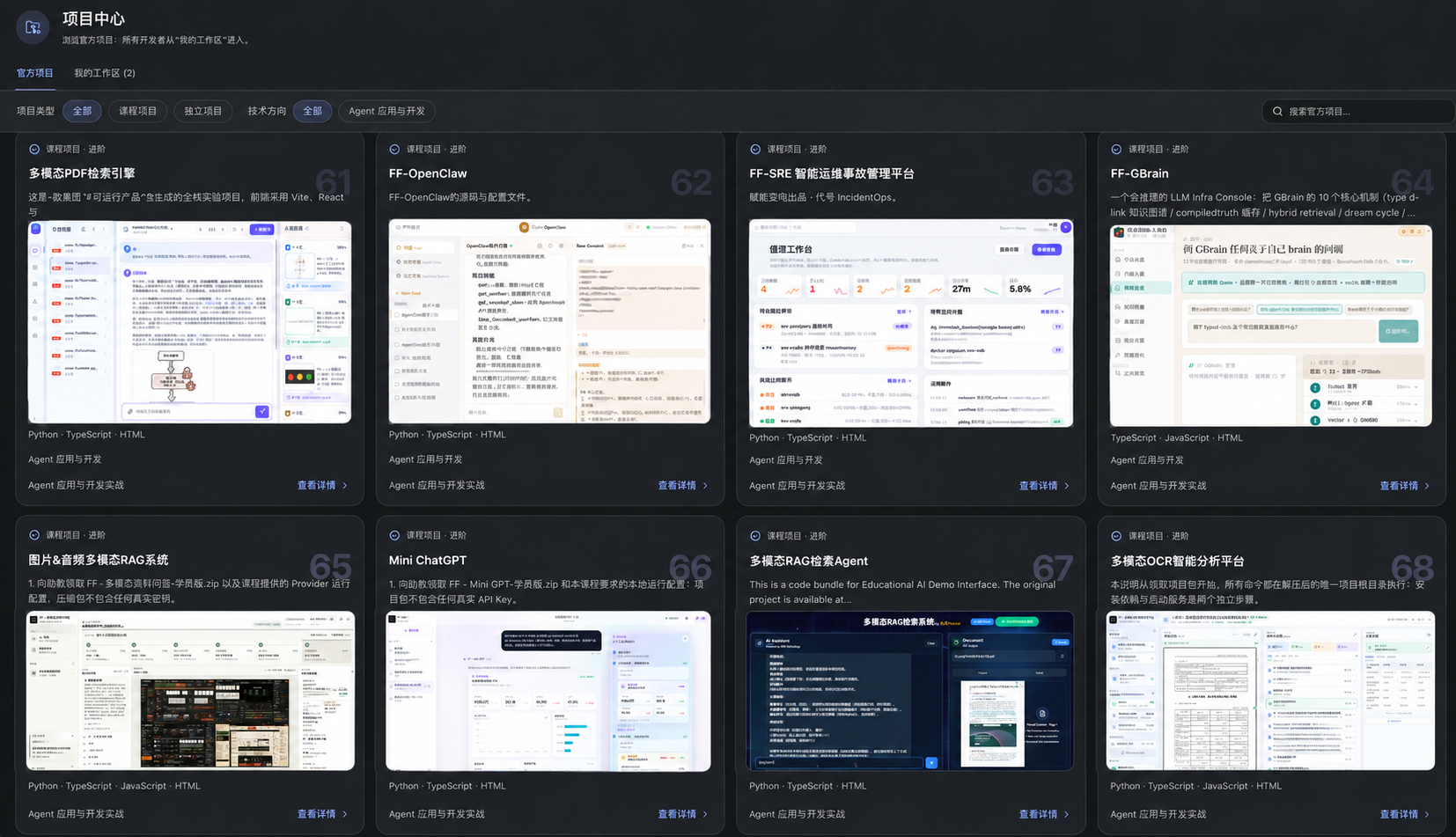Click the FF-OpenClaw preview thumbnail
1456x837 pixels.
click(549, 321)
